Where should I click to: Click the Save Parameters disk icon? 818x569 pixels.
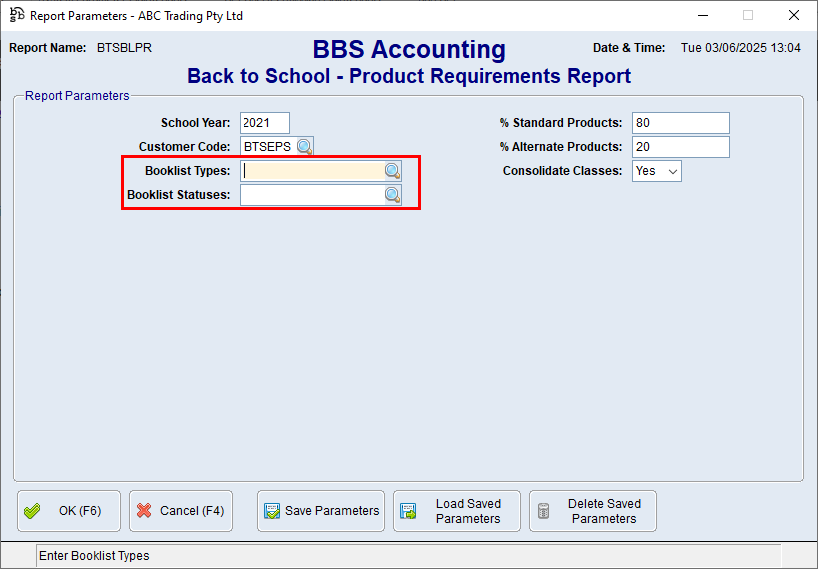pos(271,511)
